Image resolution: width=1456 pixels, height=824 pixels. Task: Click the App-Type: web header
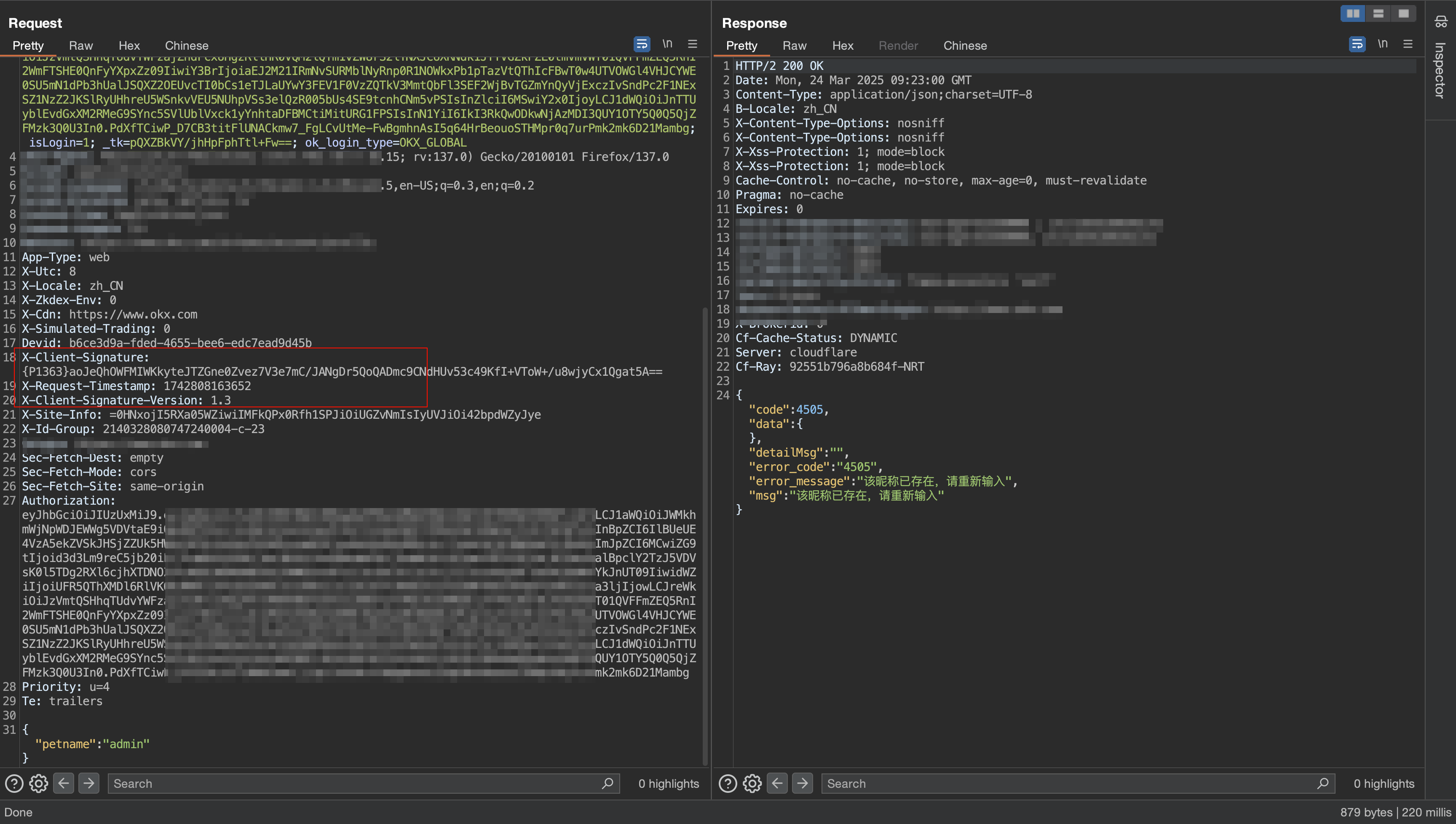(66, 257)
